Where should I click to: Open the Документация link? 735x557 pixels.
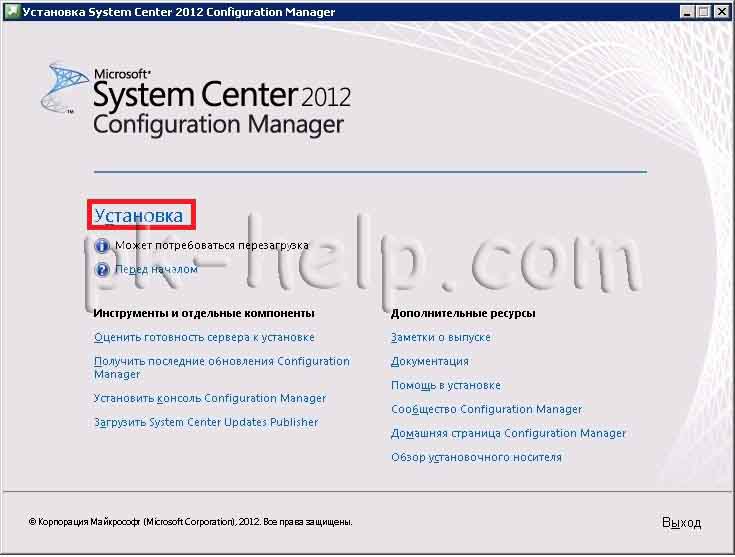pyautogui.click(x=430, y=361)
